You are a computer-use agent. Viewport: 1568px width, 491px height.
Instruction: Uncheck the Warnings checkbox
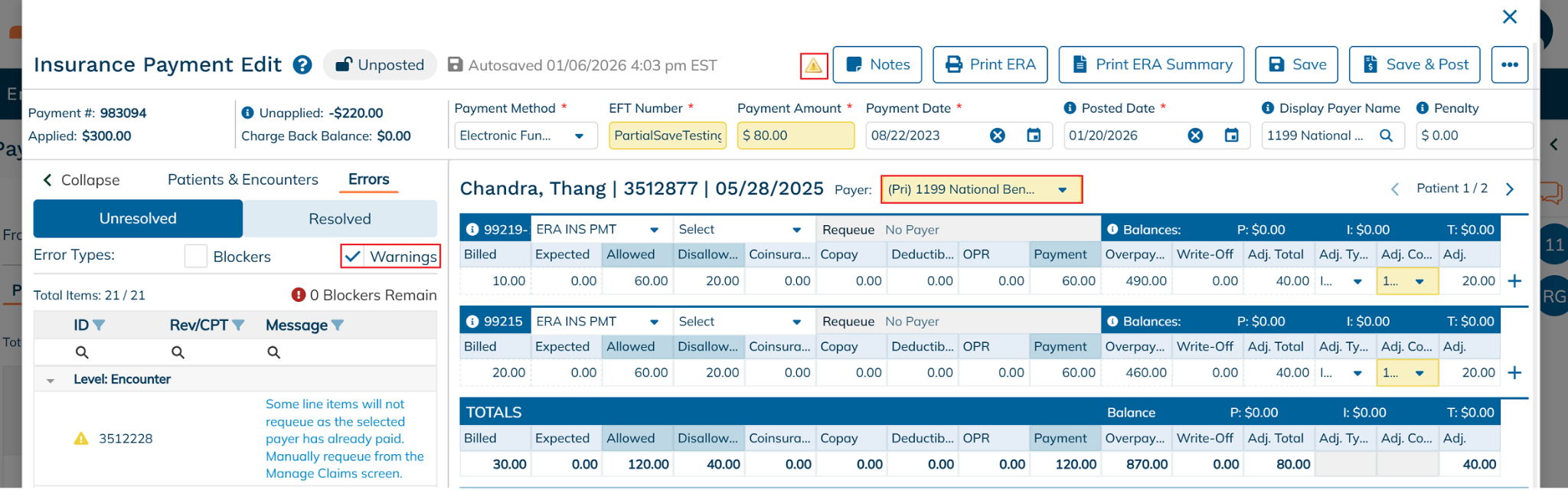[352, 257]
